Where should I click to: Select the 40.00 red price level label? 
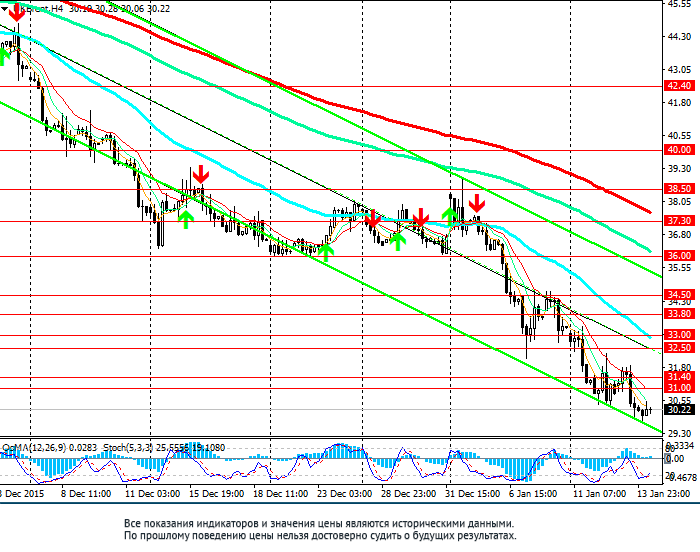point(679,150)
